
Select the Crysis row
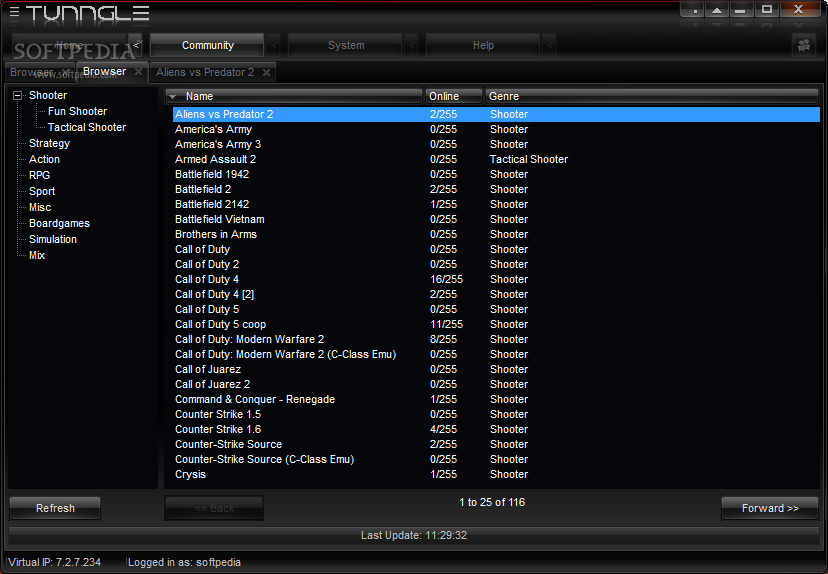(496, 474)
